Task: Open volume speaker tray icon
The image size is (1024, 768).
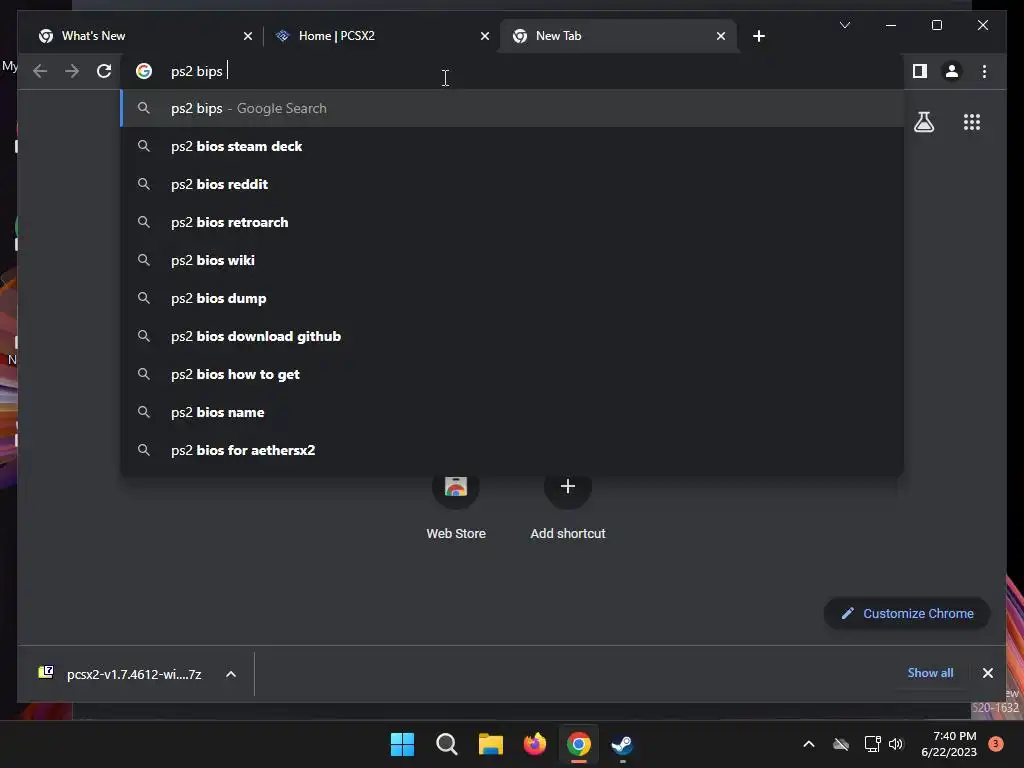Action: point(896,744)
